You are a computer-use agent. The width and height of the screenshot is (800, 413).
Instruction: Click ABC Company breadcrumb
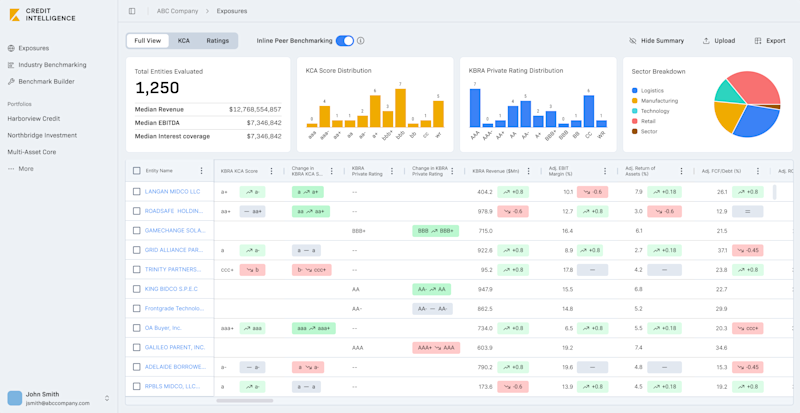[178, 11]
